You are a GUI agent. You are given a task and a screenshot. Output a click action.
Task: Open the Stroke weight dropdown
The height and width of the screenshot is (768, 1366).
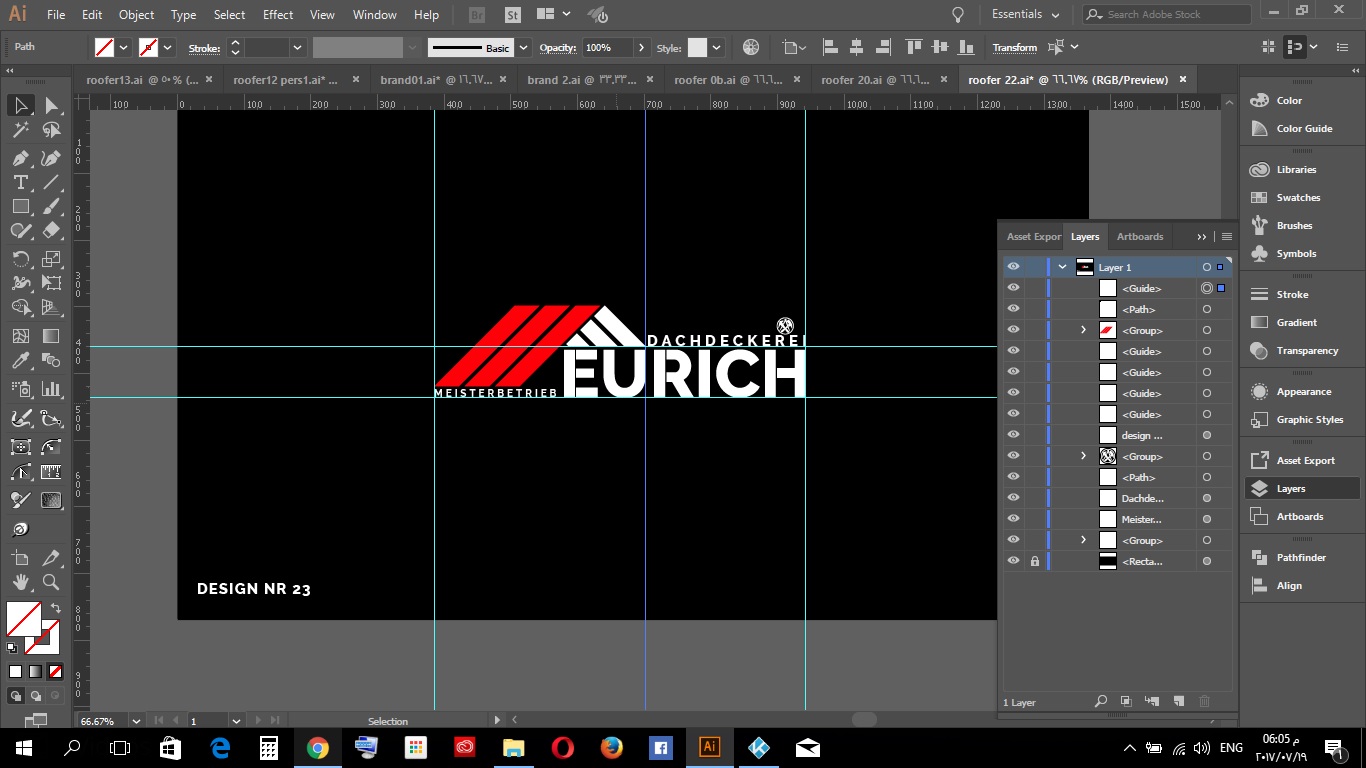298,47
